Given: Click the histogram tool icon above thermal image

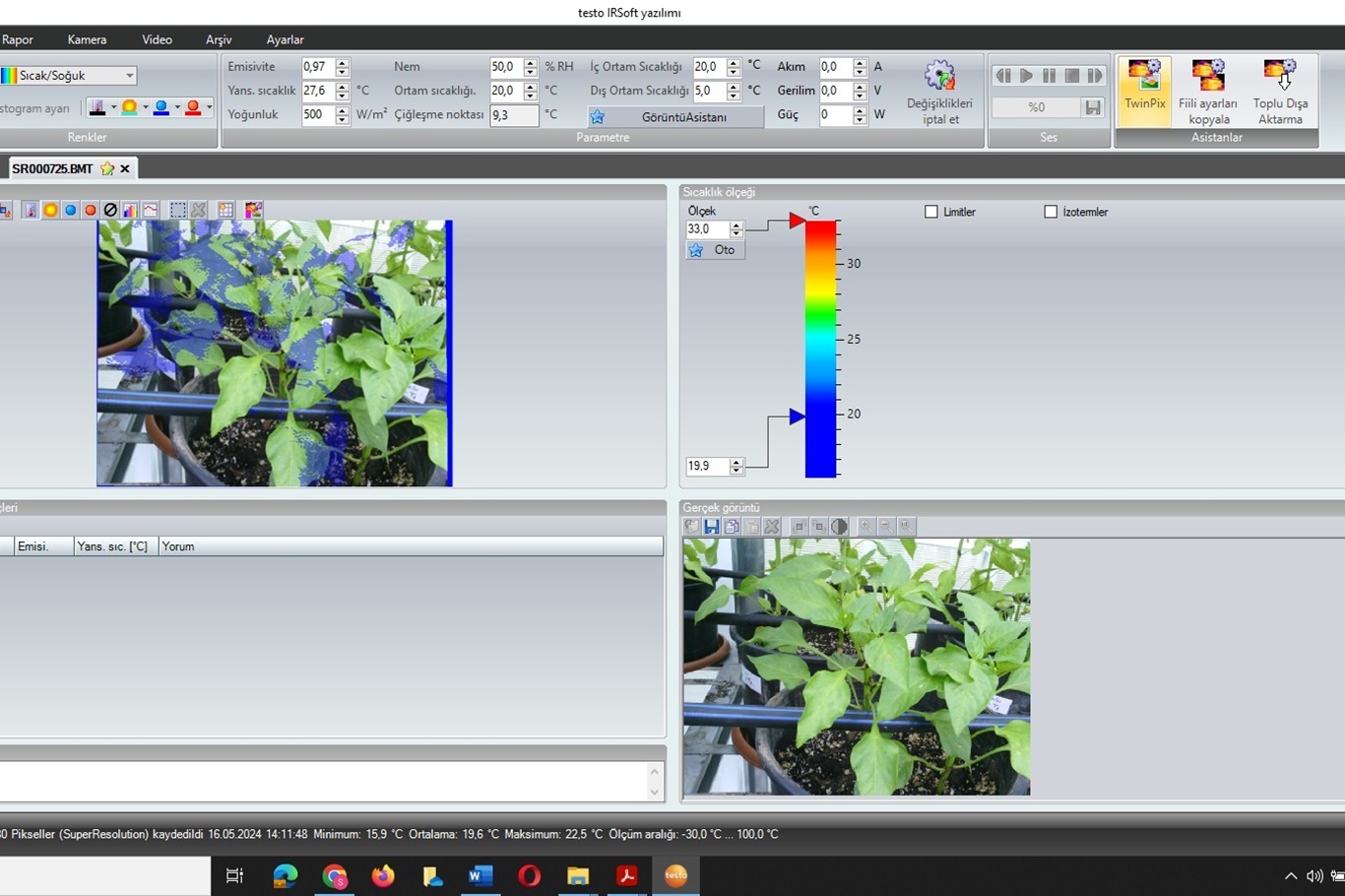Looking at the screenshot, I should pos(130,210).
